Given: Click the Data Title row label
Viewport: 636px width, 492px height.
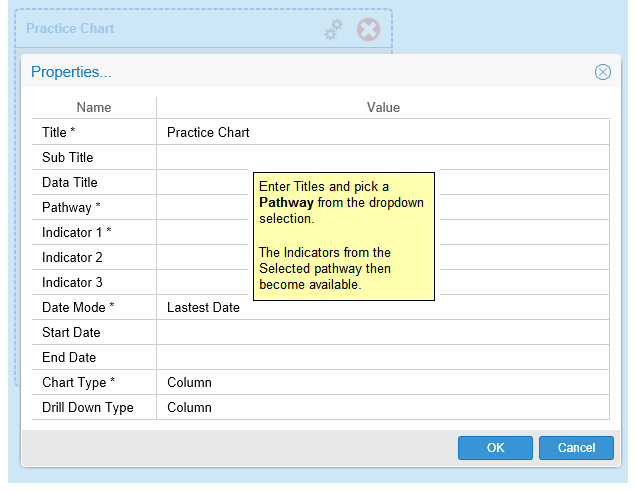Looking at the screenshot, I should (70, 182).
